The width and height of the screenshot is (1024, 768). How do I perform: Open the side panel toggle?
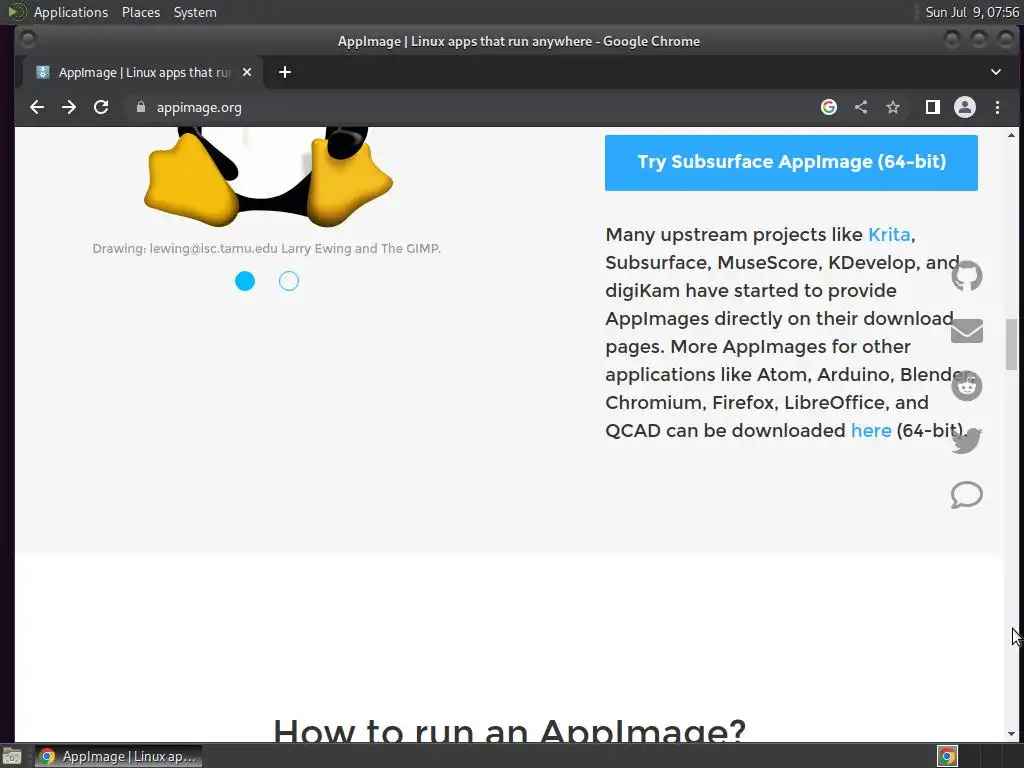click(933, 107)
